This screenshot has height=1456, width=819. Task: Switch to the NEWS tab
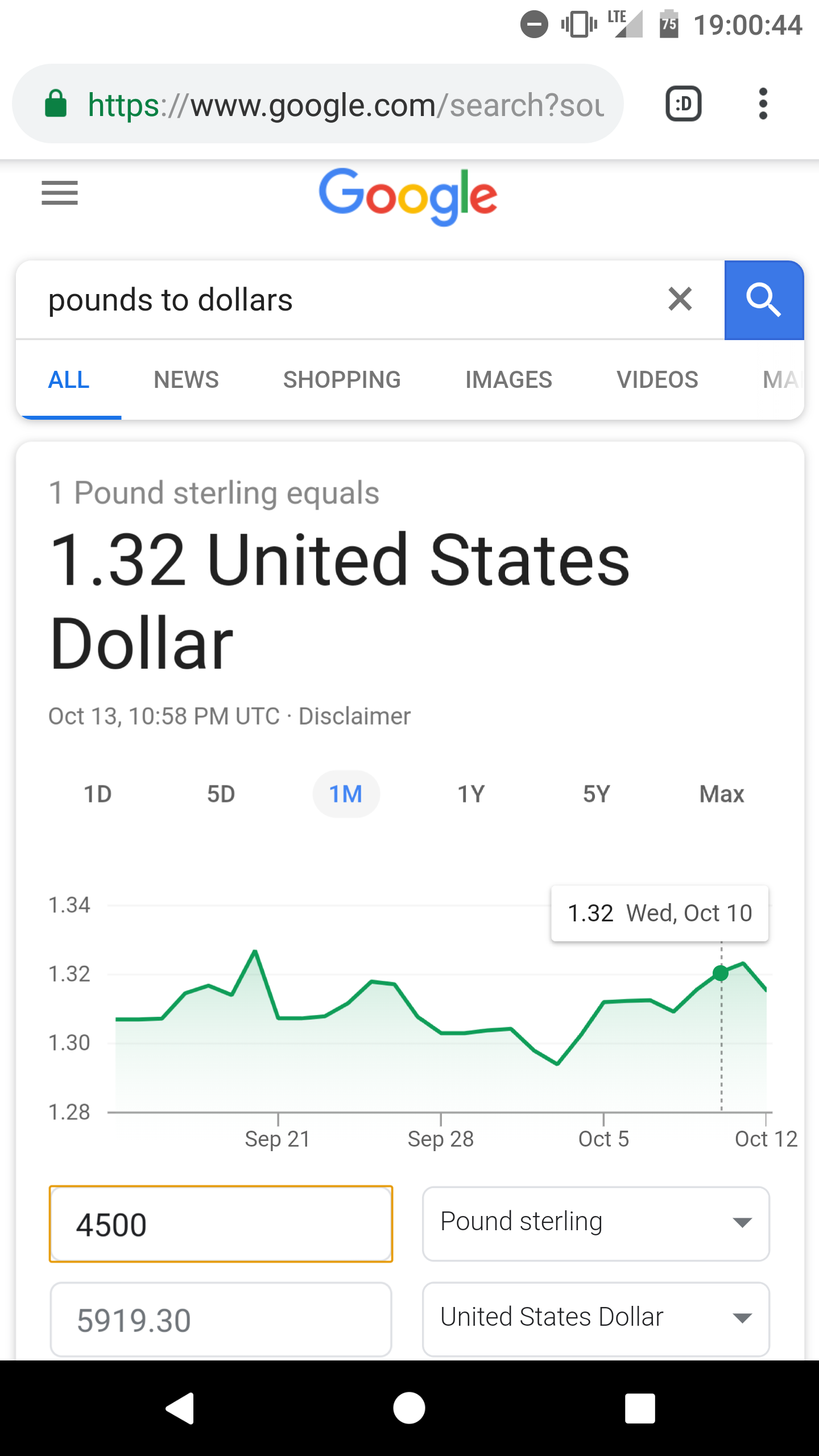[187, 379]
